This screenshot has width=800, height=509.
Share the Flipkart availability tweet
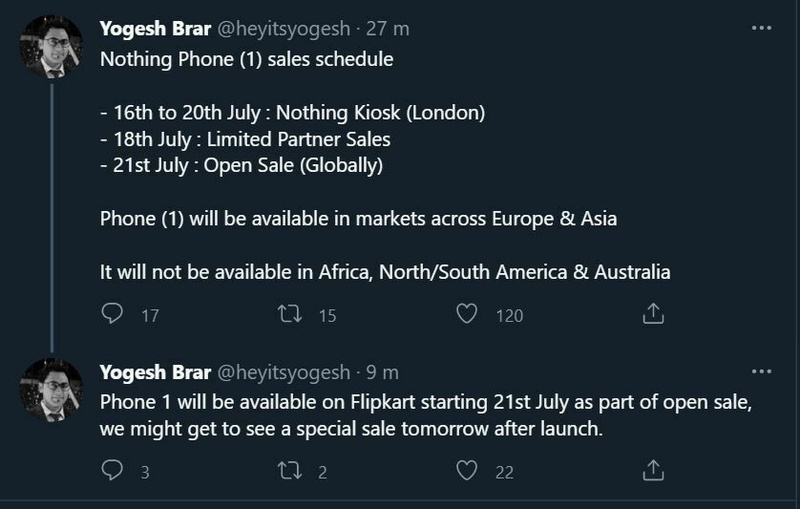click(653, 470)
